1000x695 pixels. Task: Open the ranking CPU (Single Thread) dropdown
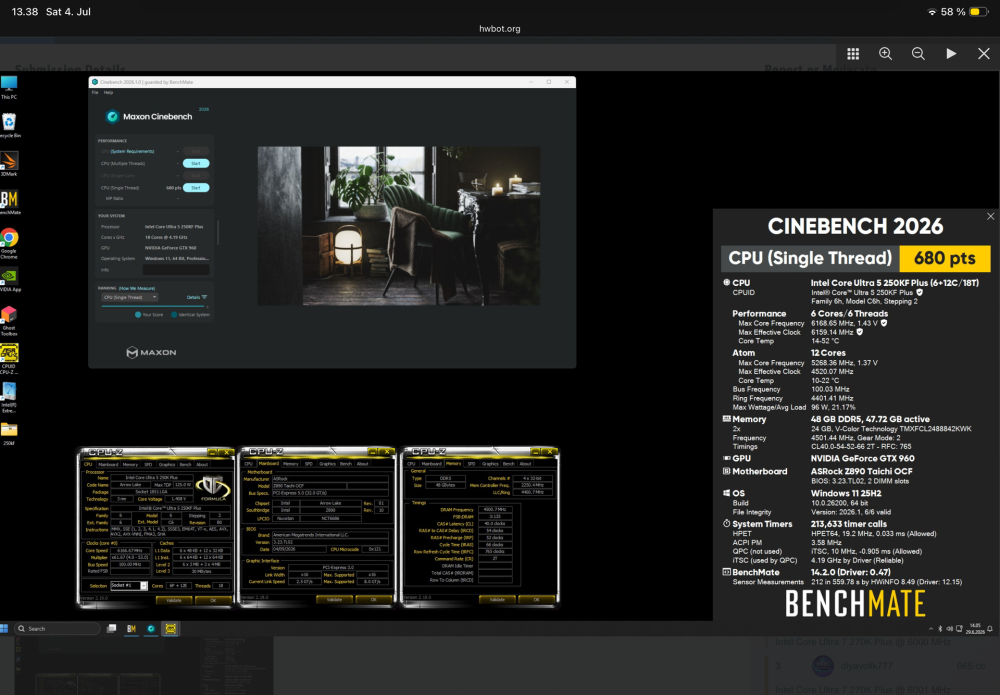tap(129, 297)
